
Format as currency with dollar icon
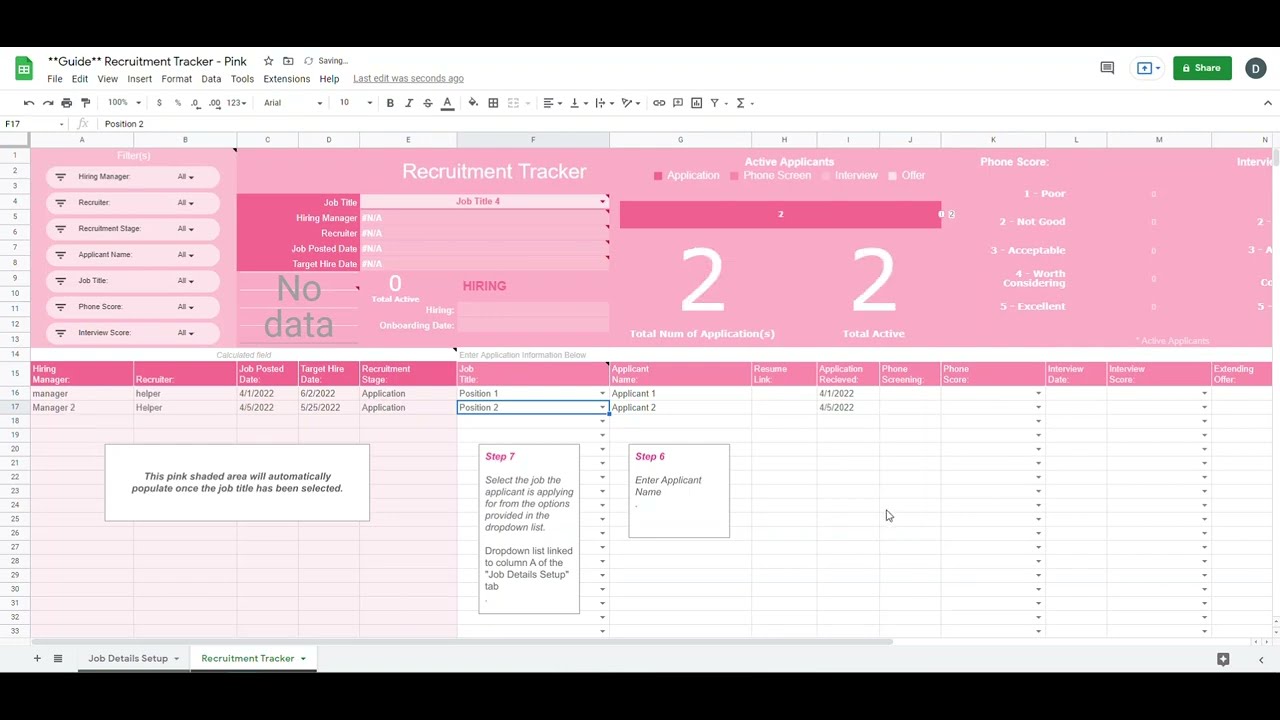pos(159,103)
